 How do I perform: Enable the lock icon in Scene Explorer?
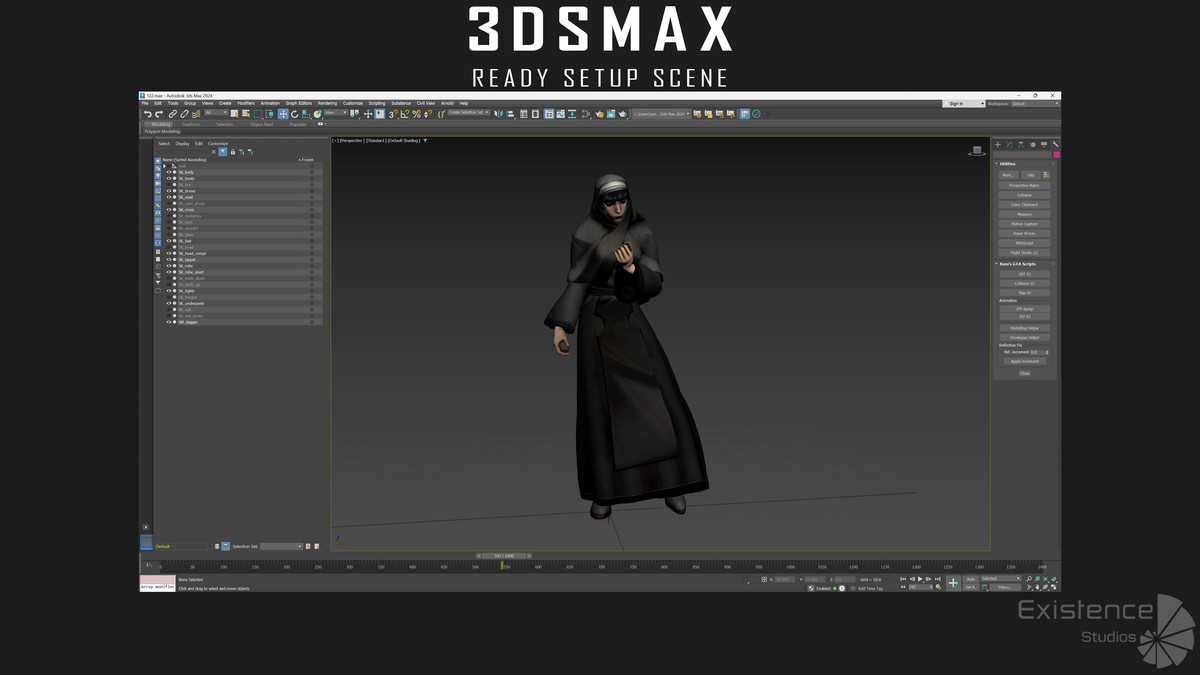[232, 152]
